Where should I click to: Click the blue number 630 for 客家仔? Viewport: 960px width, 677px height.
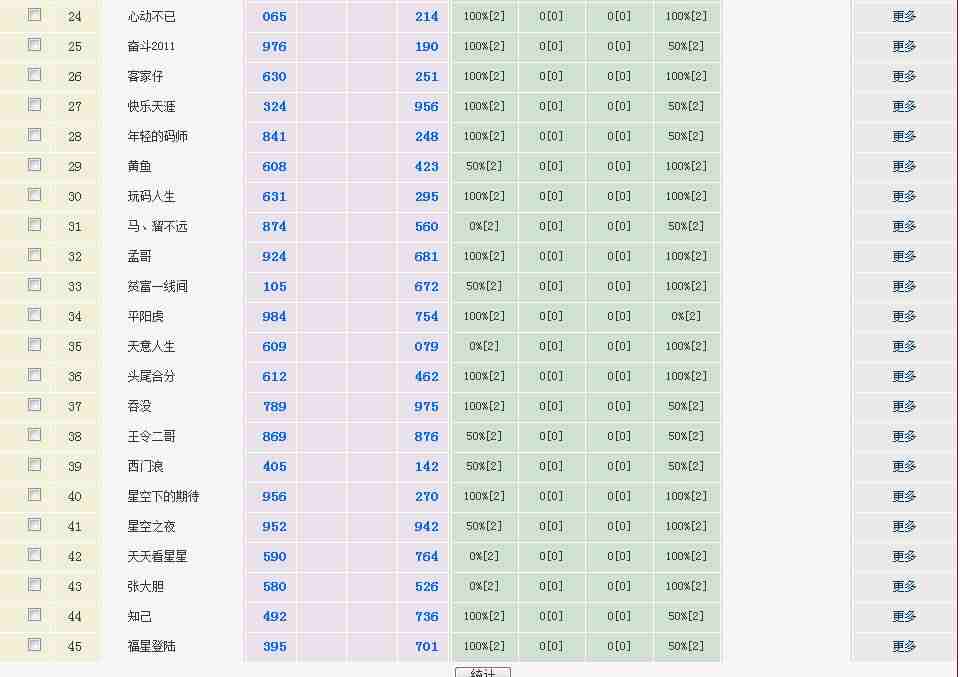(274, 77)
